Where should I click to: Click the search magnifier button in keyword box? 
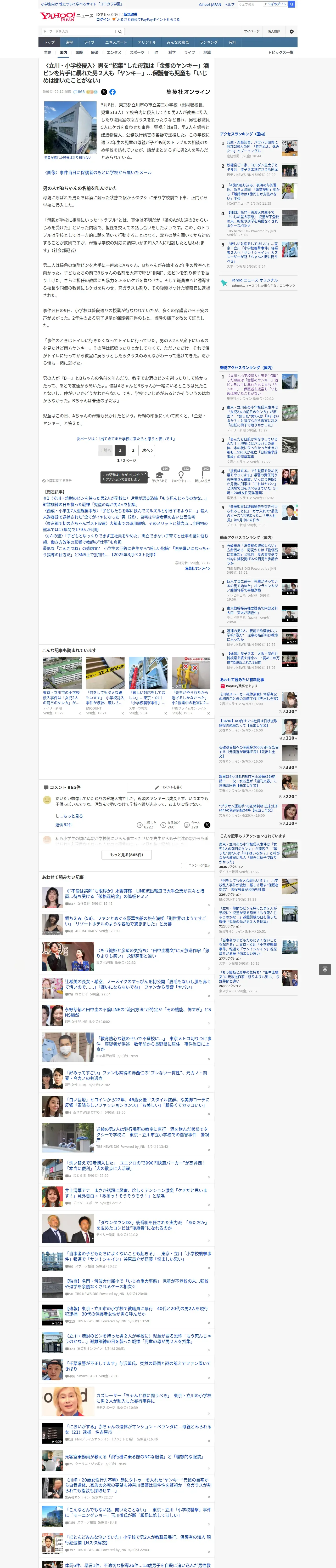click(x=121, y=31)
